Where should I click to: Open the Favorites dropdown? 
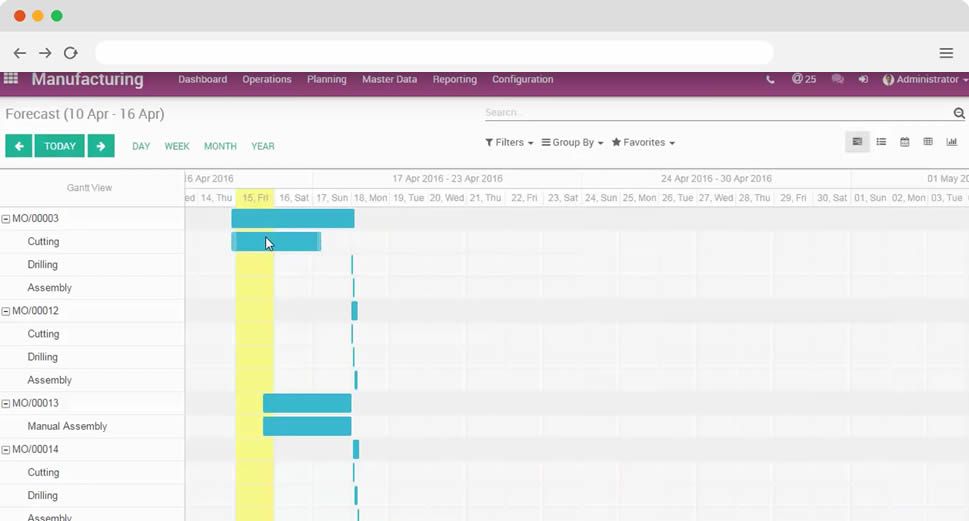pos(643,142)
